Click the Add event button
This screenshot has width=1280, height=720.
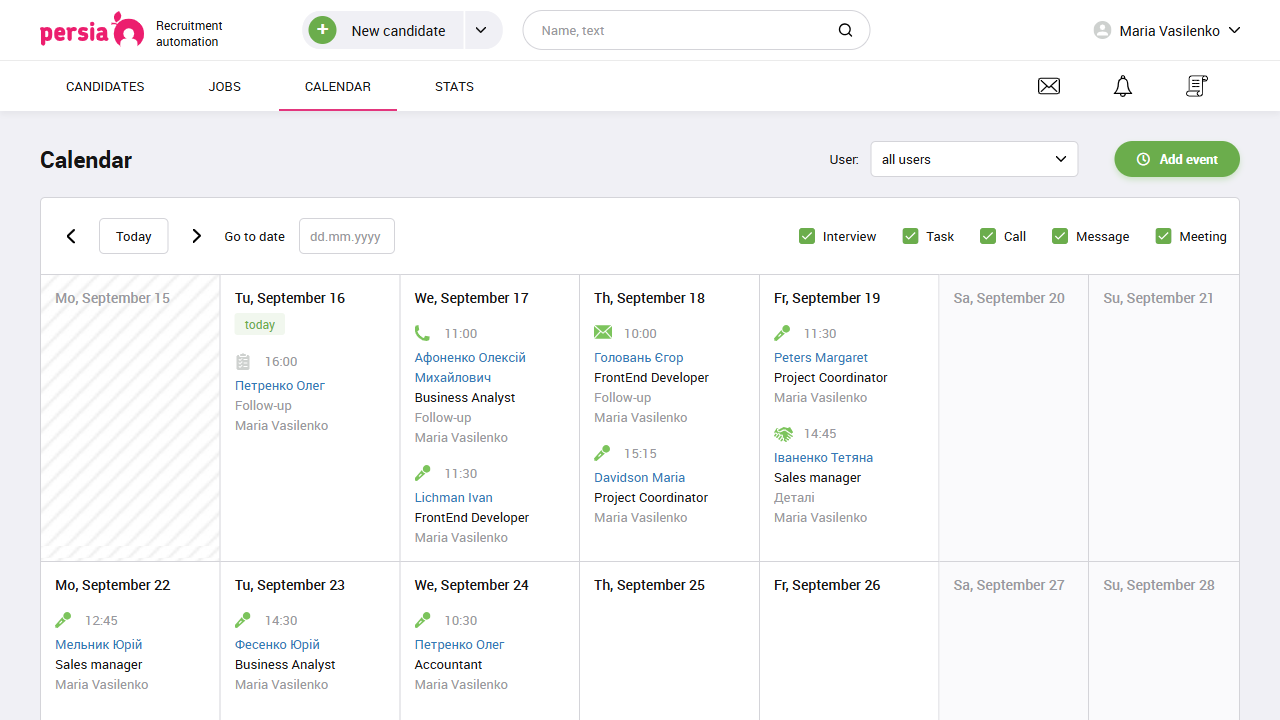[x=1177, y=159]
